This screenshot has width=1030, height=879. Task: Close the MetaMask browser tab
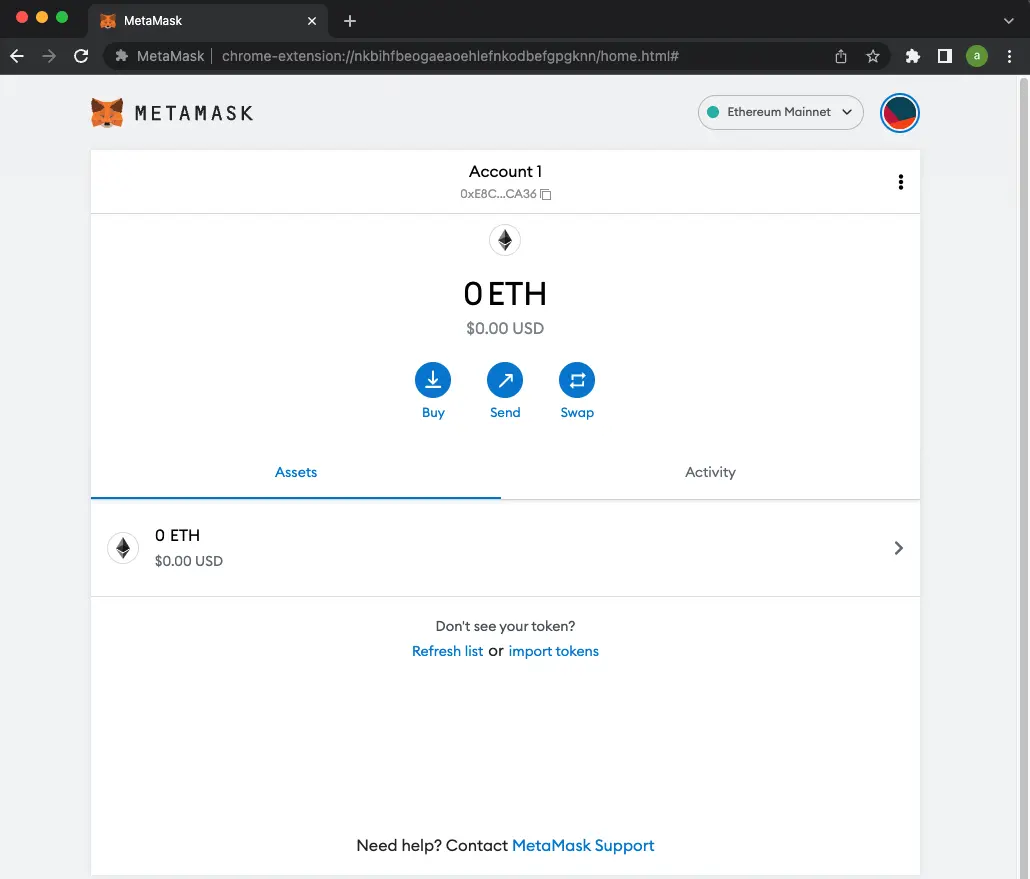click(x=312, y=21)
